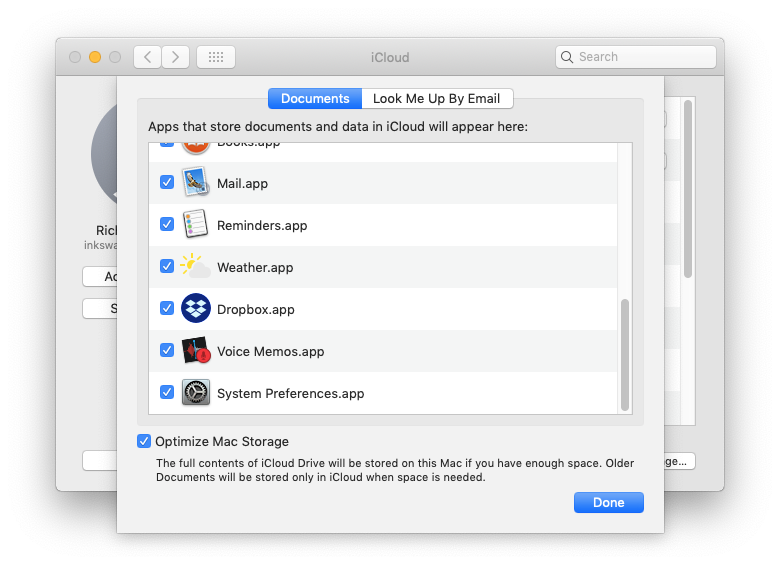Viewport: 780px width, 565px height.
Task: Select the Voice Memos.app label
Action: (271, 351)
